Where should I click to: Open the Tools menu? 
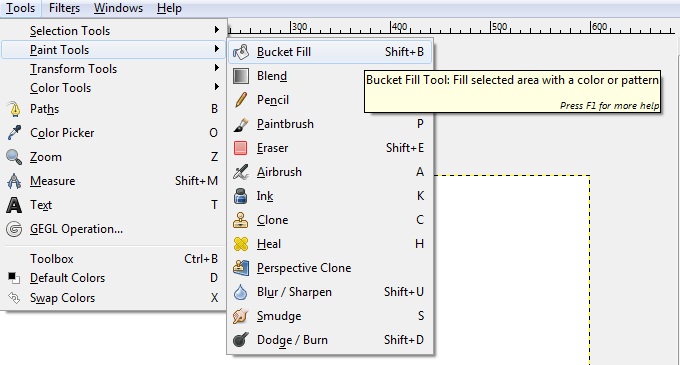(x=20, y=8)
